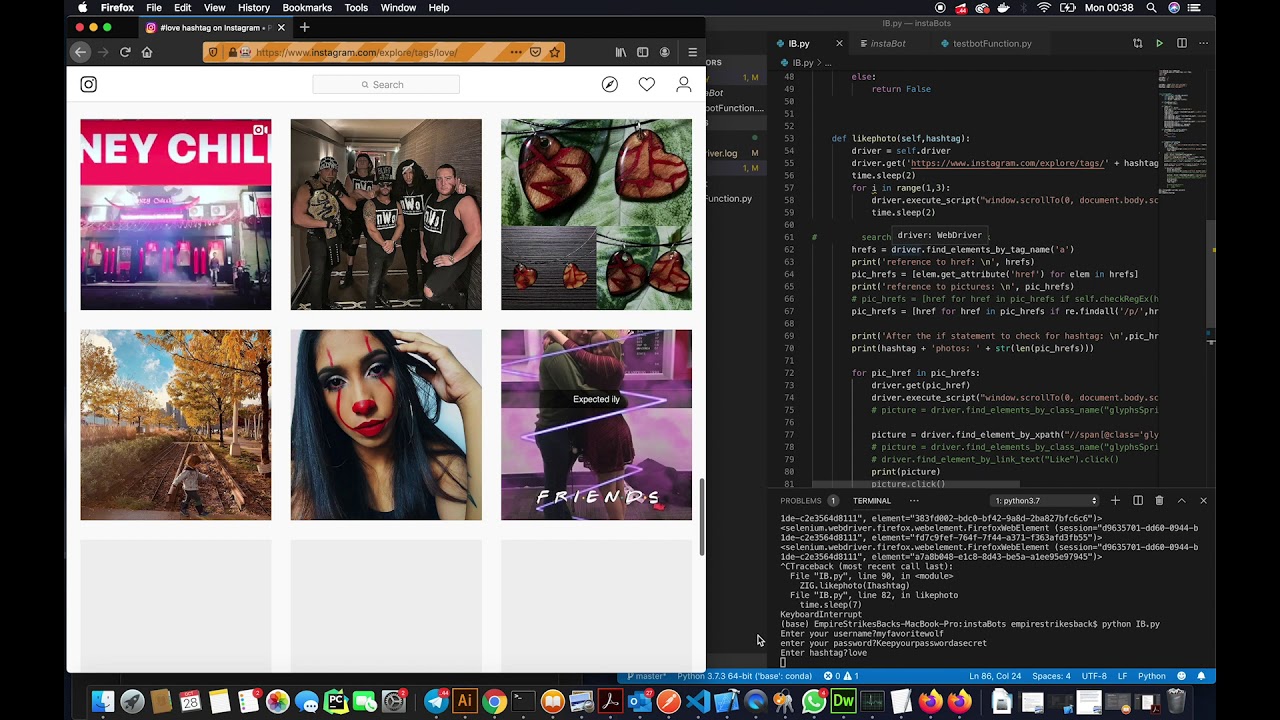Kill terminal with the trash icon
The image size is (1280, 720).
(1159, 500)
